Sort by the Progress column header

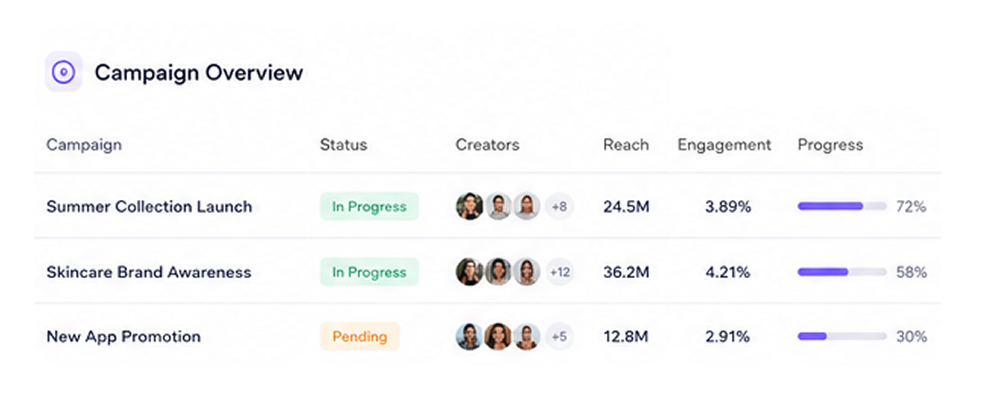(x=830, y=145)
